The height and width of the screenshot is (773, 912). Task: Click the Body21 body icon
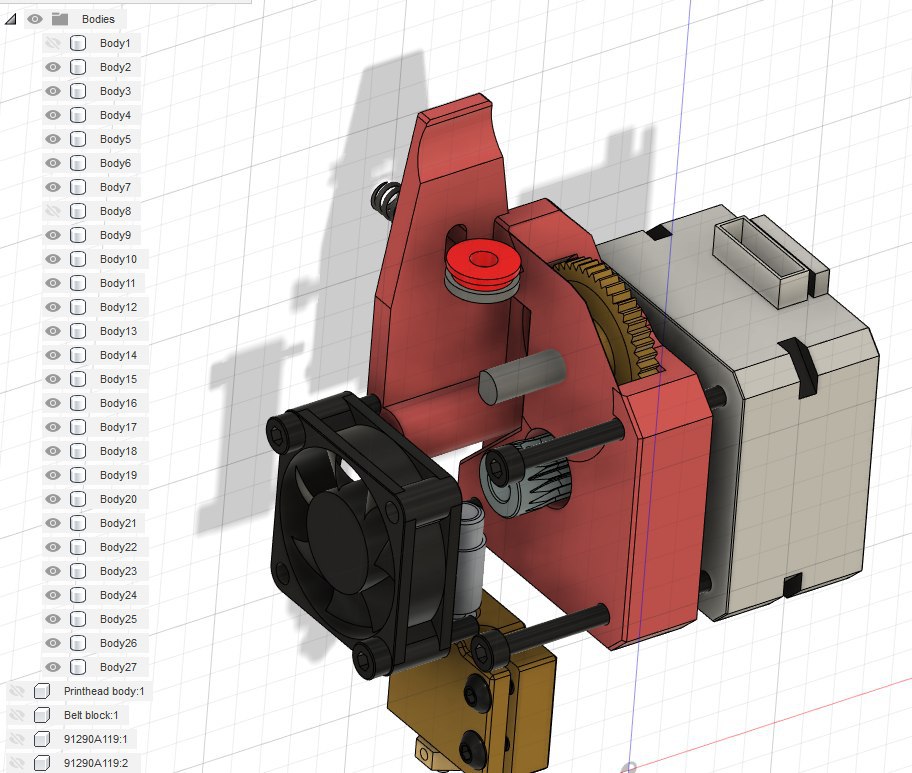click(78, 523)
